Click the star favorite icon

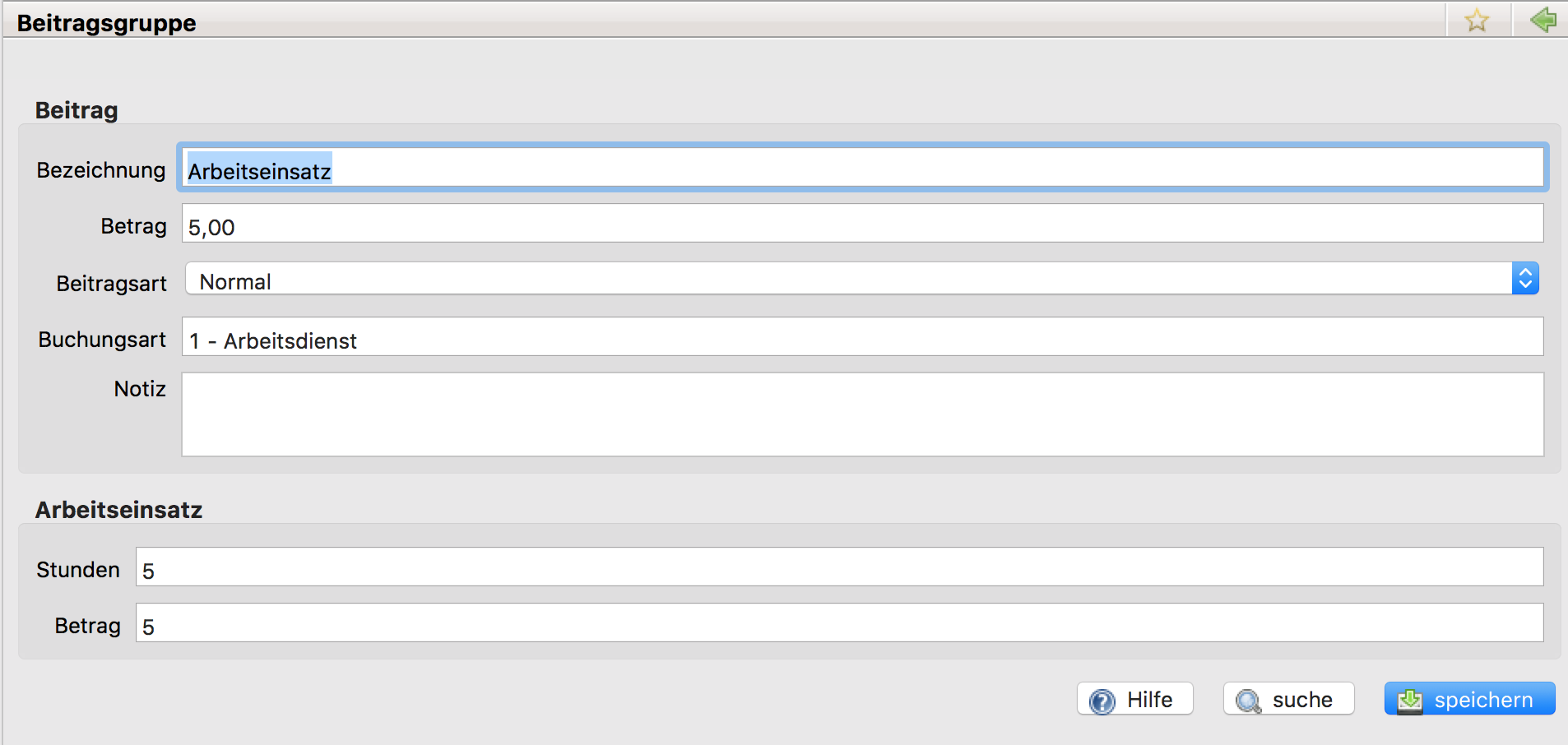tap(1477, 21)
